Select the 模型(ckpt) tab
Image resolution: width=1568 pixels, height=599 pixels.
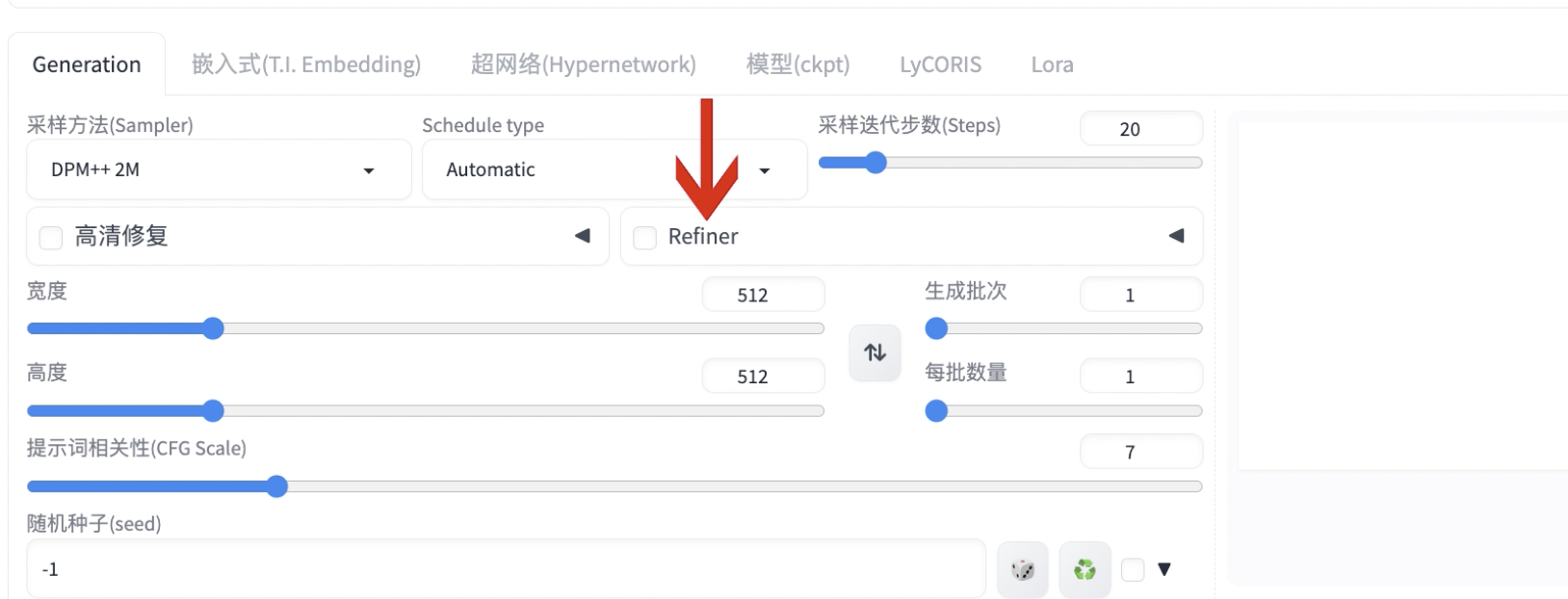[797, 65]
